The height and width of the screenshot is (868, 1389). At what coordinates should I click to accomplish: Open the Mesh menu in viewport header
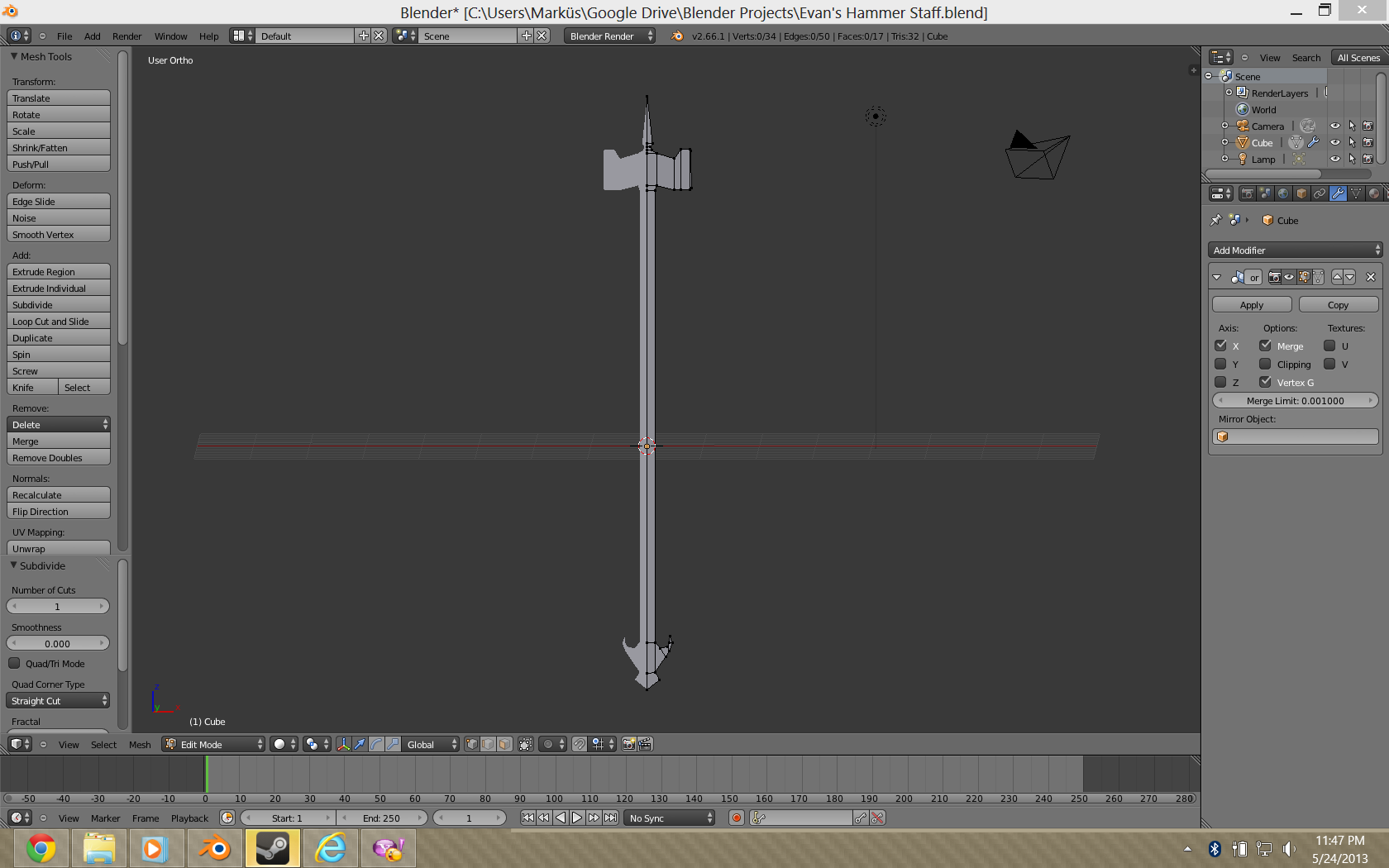click(140, 745)
